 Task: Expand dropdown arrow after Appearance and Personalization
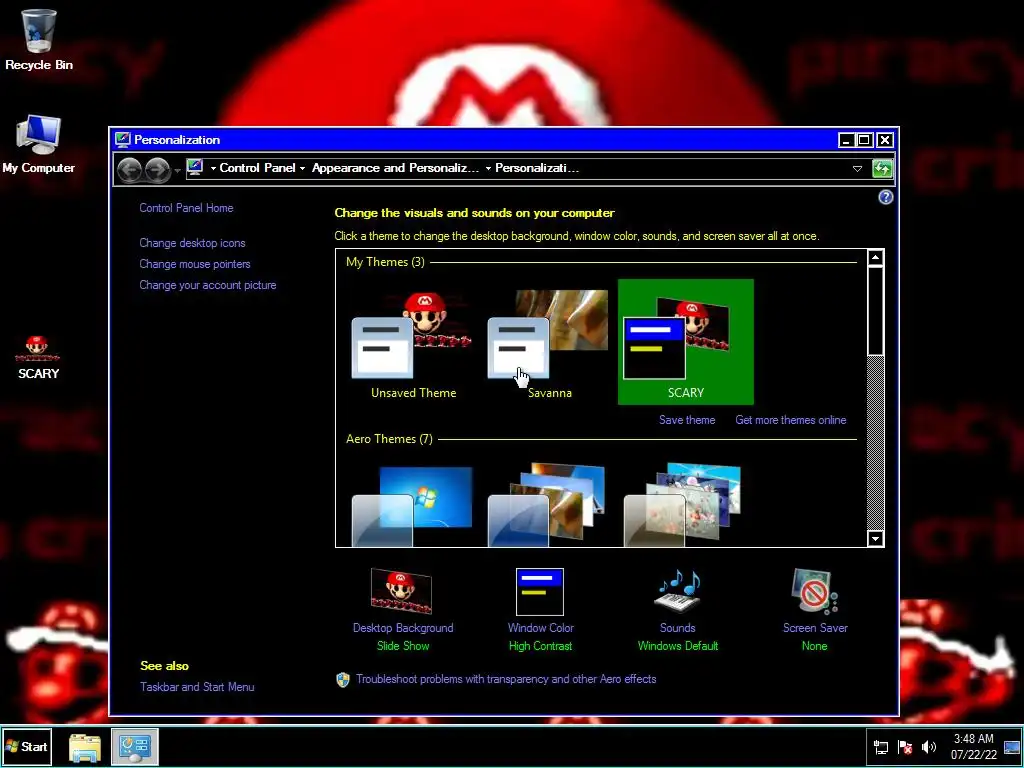click(488, 168)
